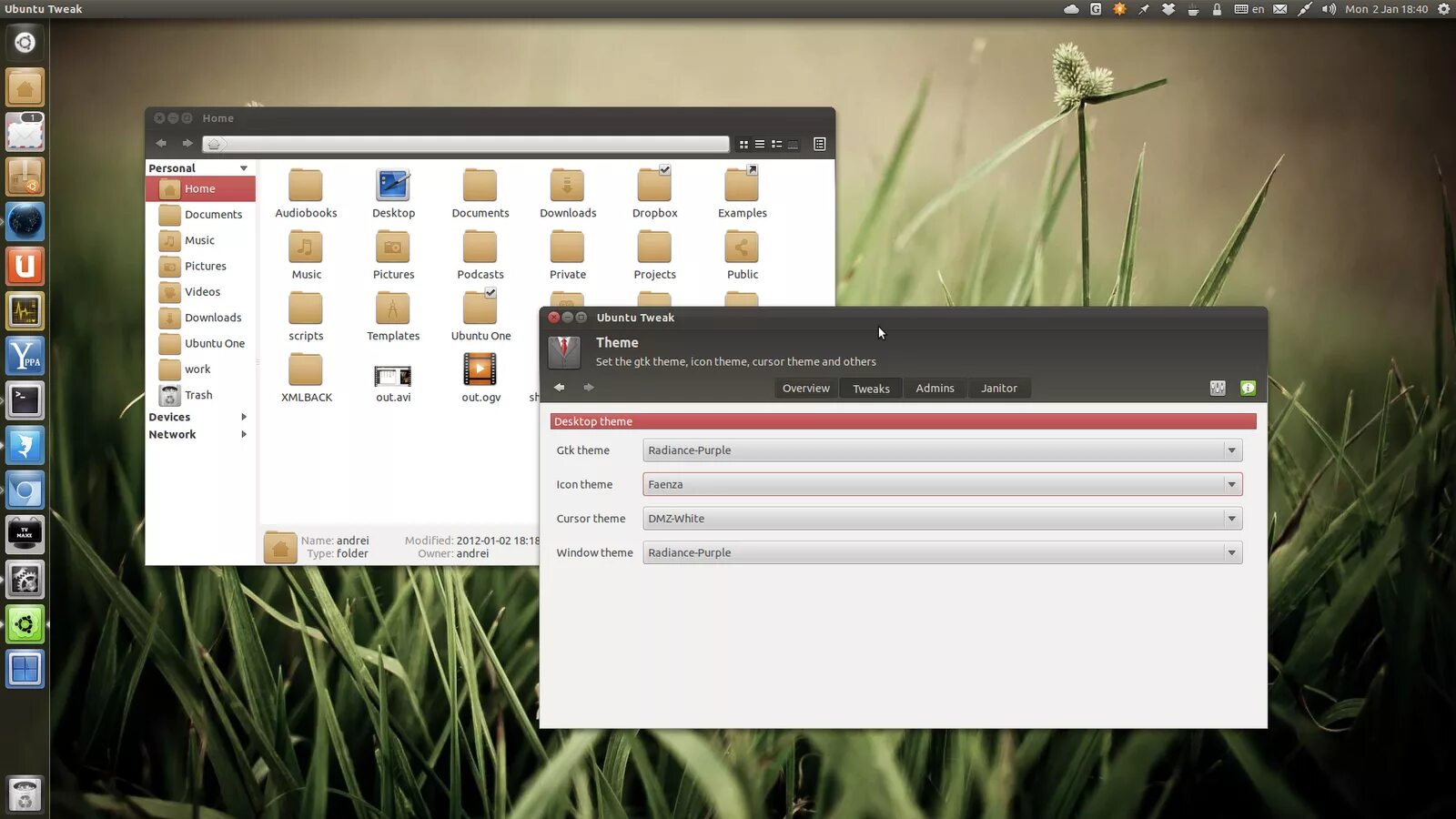The image size is (1456, 819).
Task: Open the Audiobooks folder in Home window
Action: pyautogui.click(x=306, y=193)
